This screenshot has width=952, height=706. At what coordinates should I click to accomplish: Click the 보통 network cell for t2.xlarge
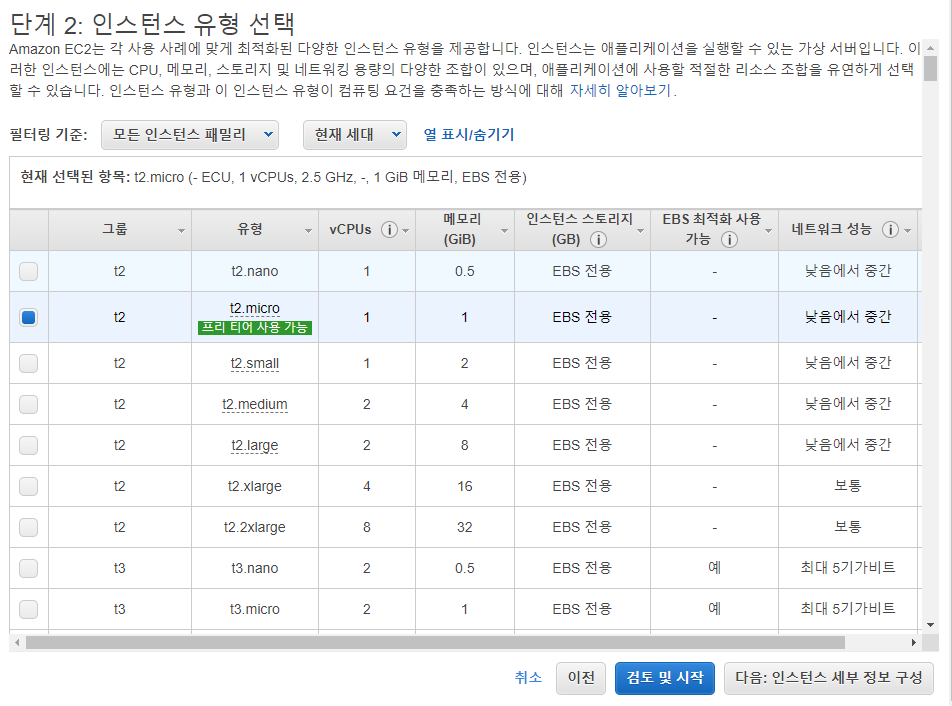coord(848,486)
